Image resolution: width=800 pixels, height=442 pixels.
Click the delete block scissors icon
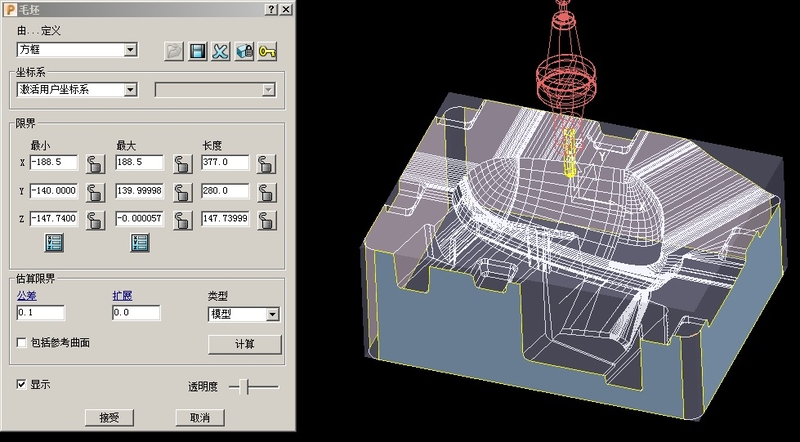tap(220, 52)
